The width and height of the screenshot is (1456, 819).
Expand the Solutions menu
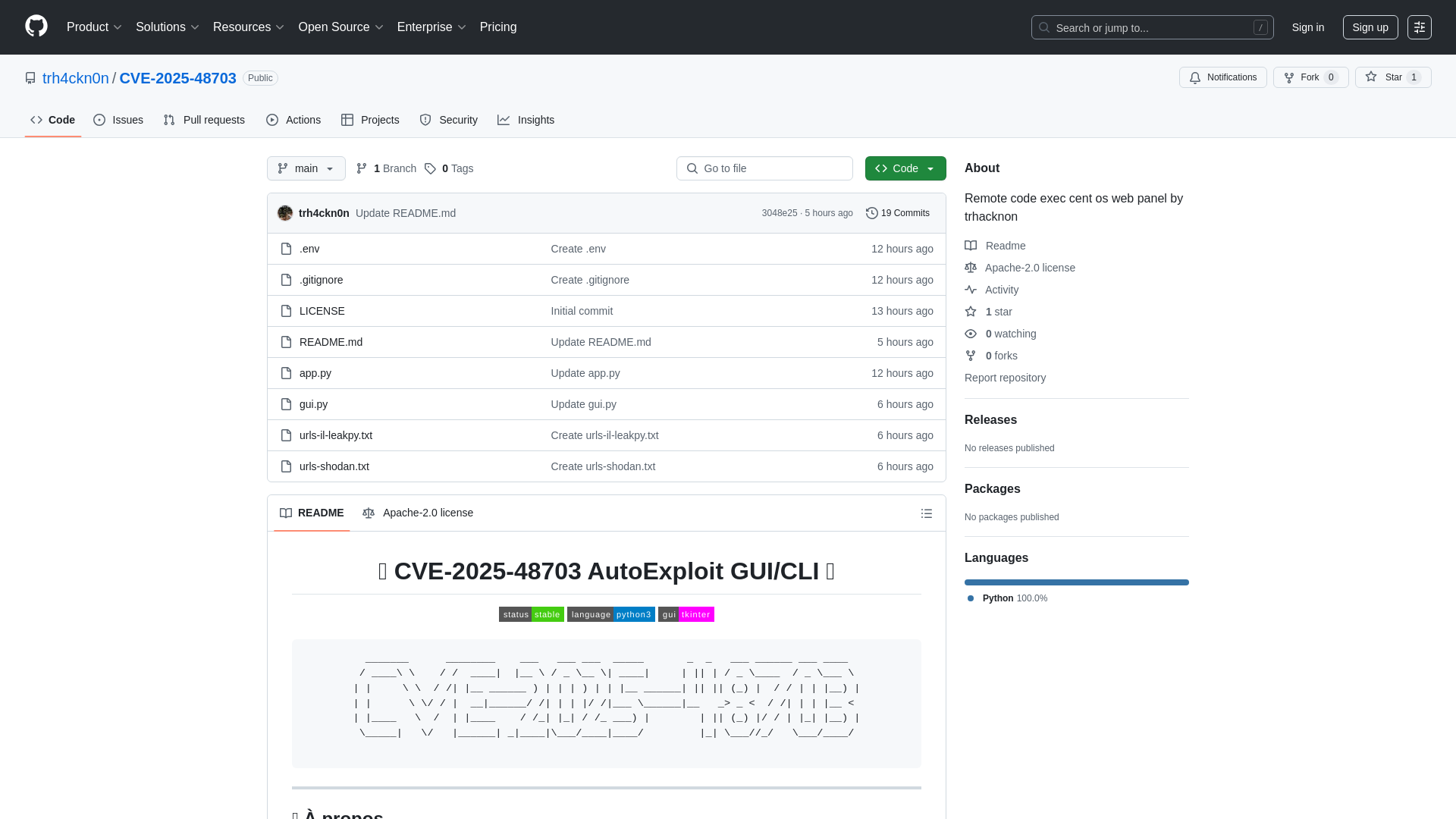coord(167,27)
